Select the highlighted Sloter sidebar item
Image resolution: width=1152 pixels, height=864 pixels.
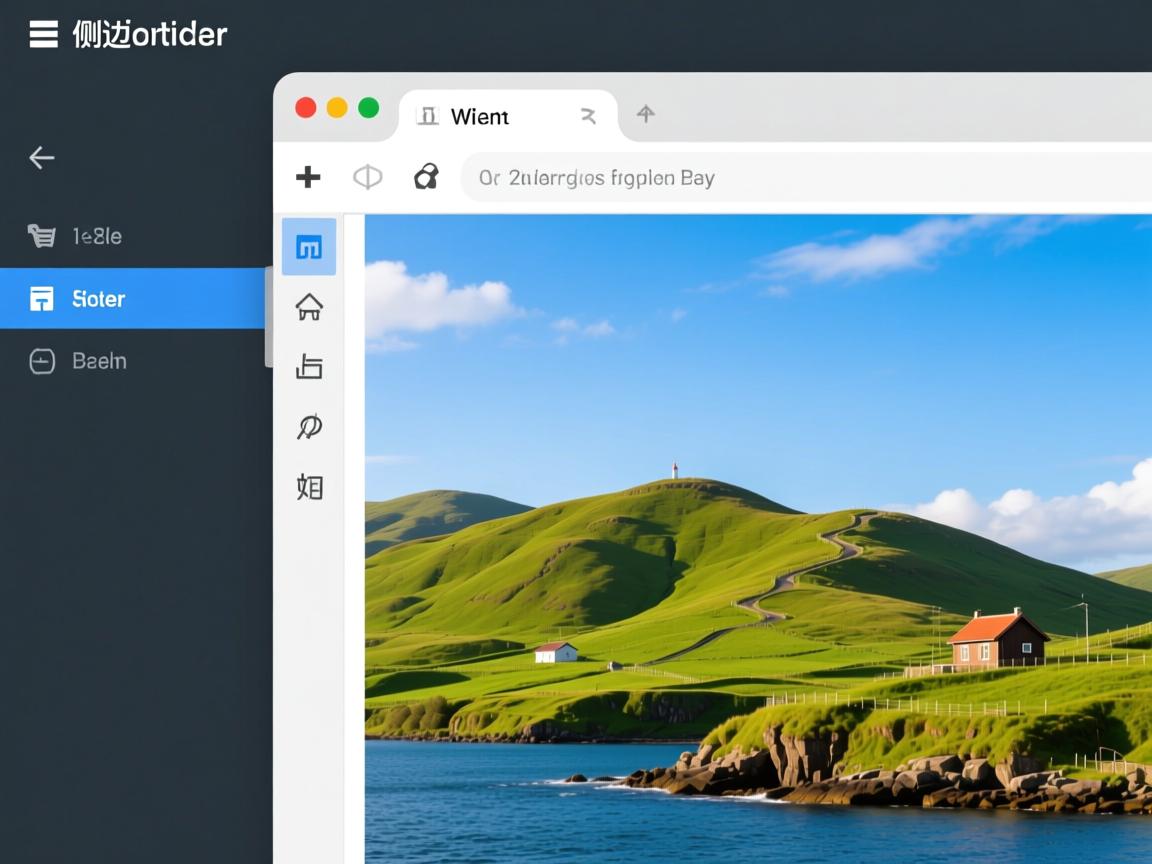[132, 298]
